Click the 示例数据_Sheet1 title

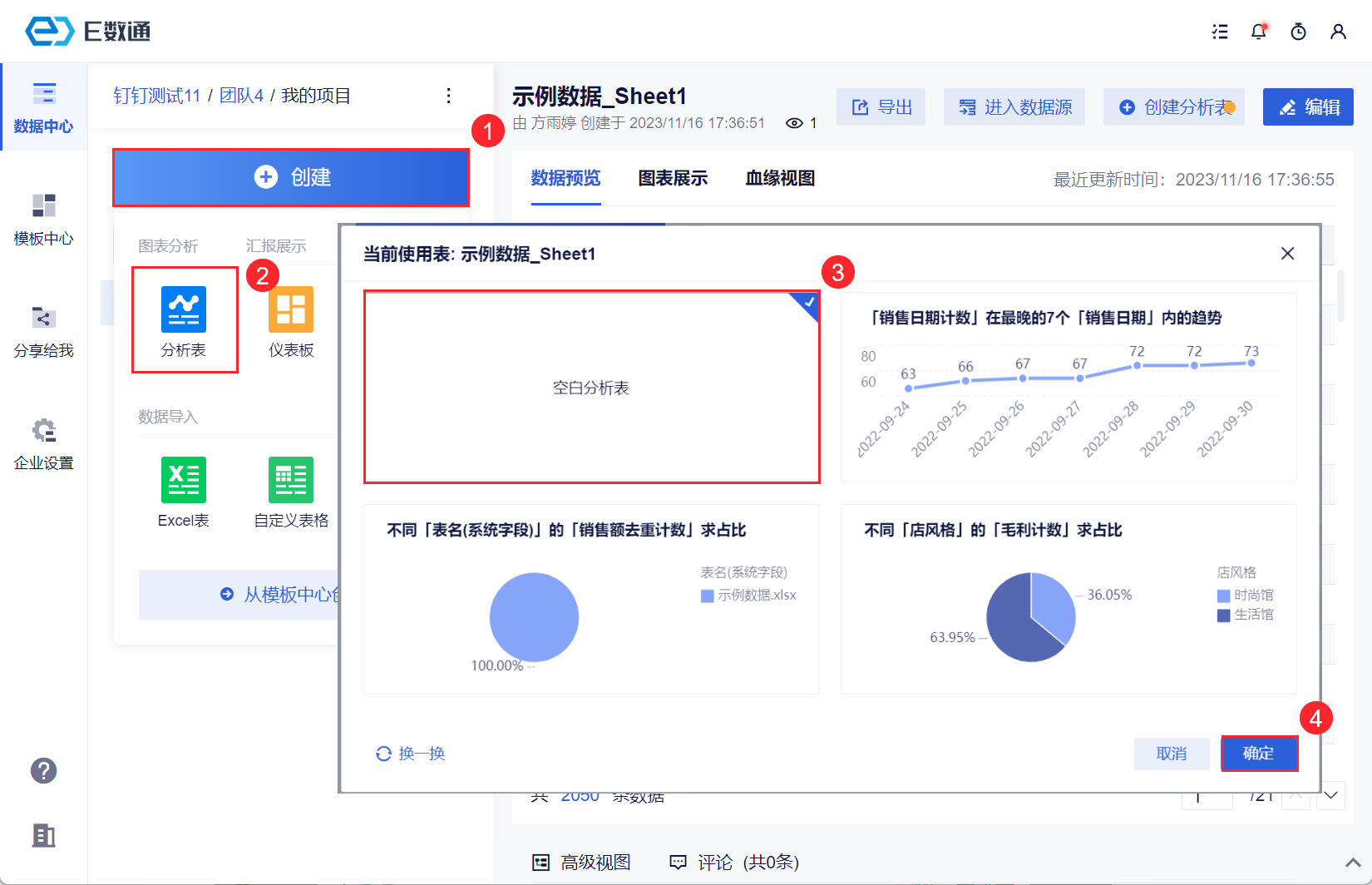tap(600, 96)
